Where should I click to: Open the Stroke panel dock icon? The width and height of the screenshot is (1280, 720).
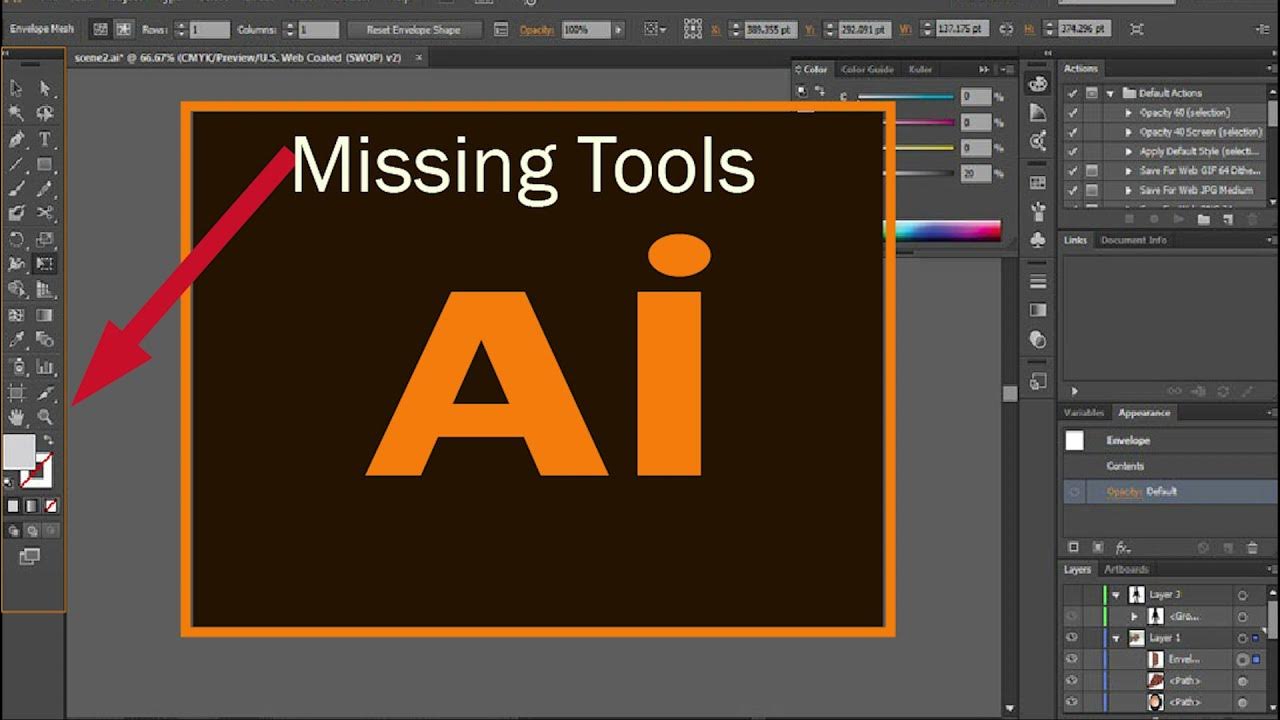pos(1038,281)
